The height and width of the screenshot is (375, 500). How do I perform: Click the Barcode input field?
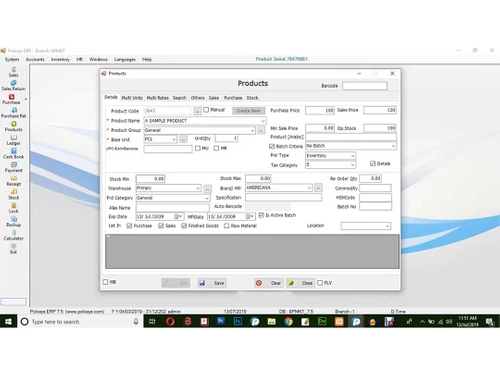point(365,86)
